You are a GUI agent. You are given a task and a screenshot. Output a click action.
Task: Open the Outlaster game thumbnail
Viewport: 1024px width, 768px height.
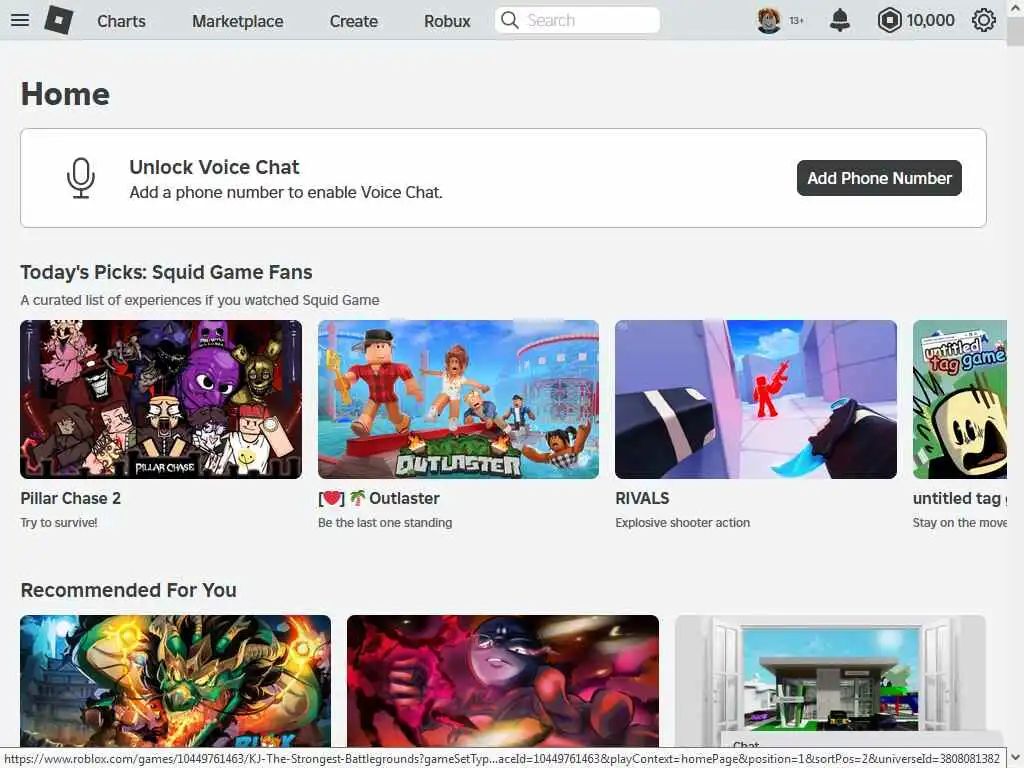(458, 399)
